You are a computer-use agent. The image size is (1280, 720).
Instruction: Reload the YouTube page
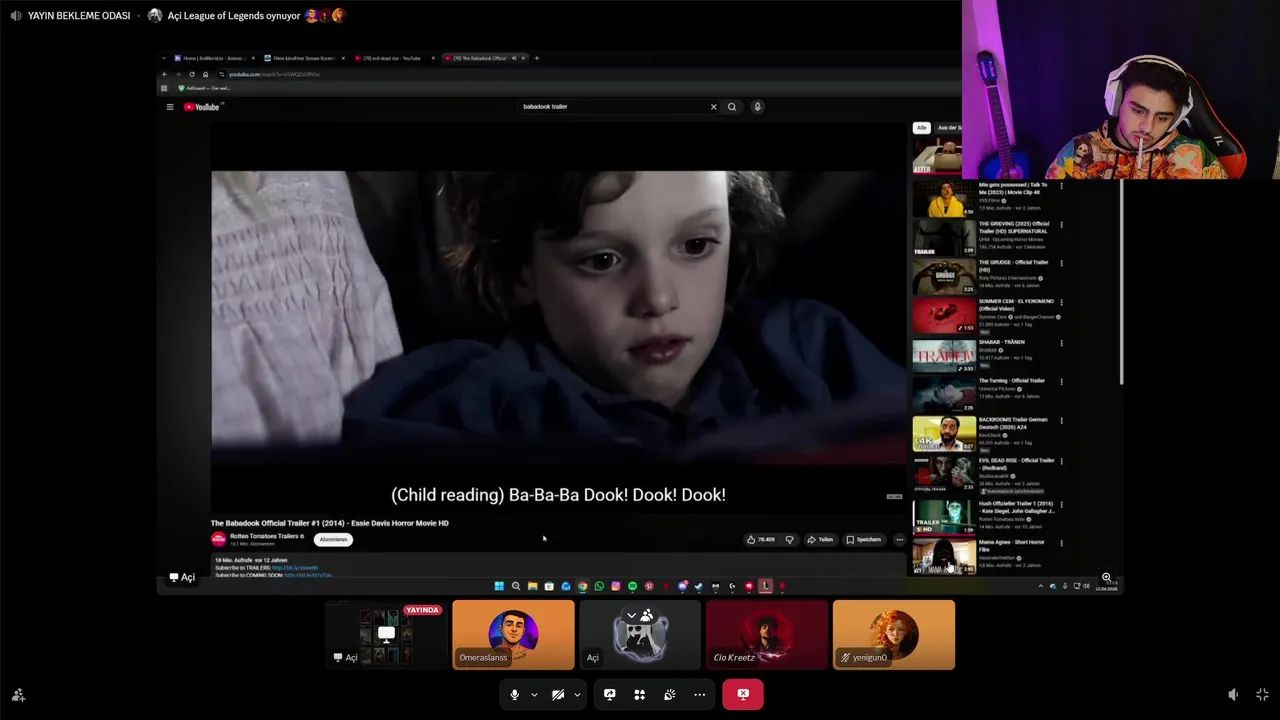tap(192, 74)
